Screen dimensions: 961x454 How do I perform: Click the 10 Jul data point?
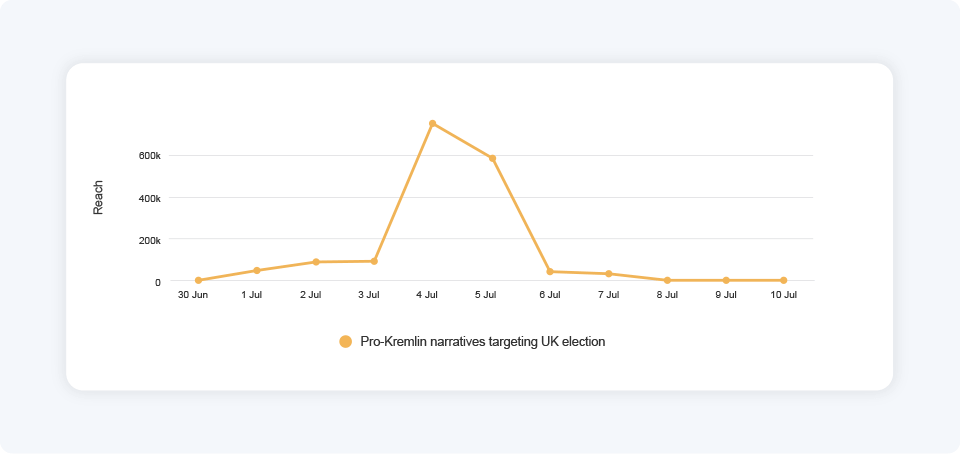click(783, 280)
